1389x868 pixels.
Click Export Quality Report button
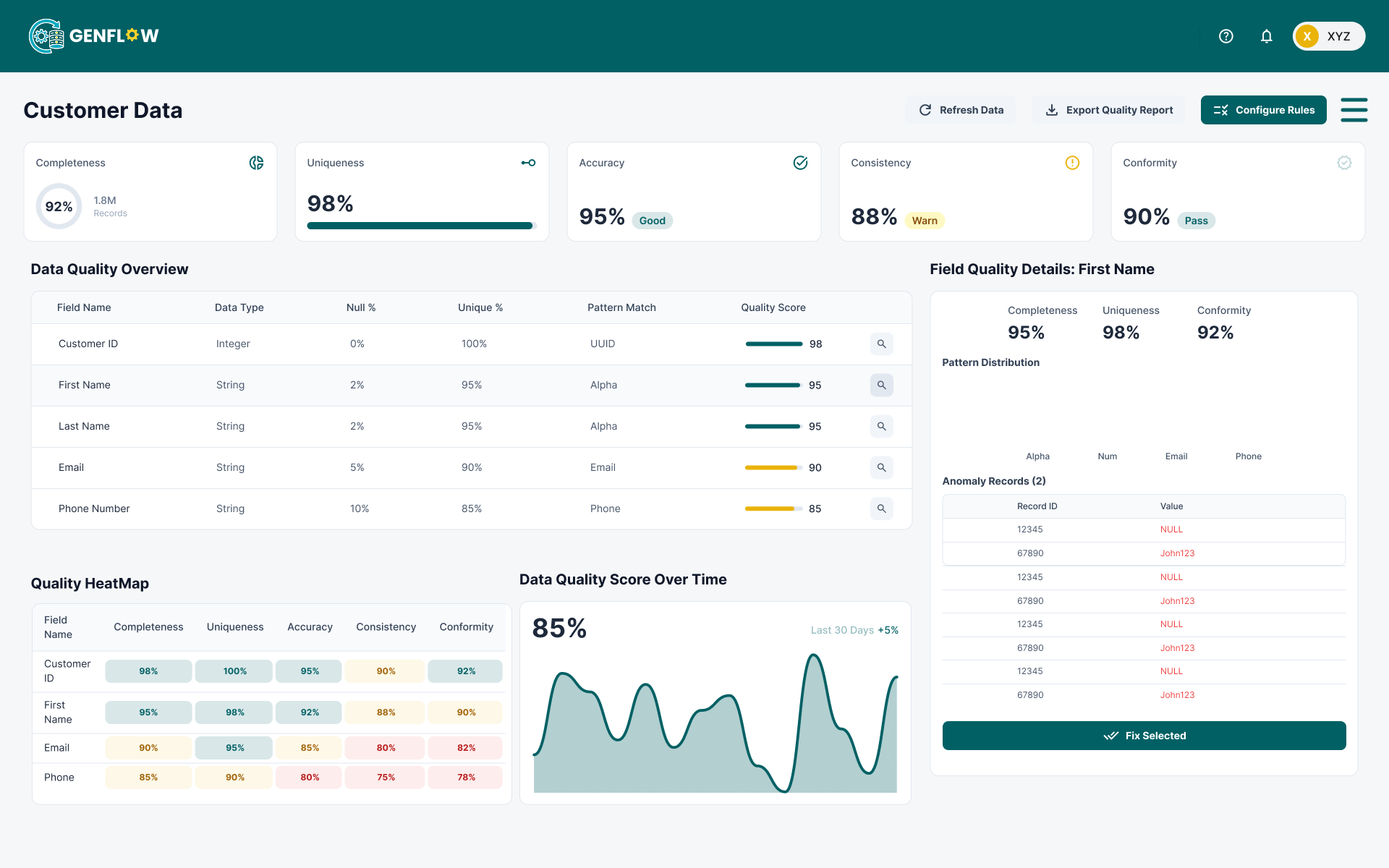(1109, 110)
